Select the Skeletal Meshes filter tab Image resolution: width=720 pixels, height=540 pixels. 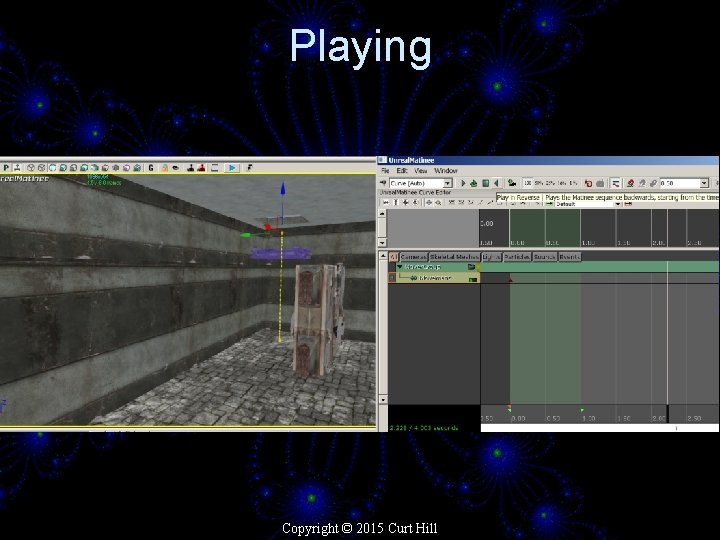point(455,257)
